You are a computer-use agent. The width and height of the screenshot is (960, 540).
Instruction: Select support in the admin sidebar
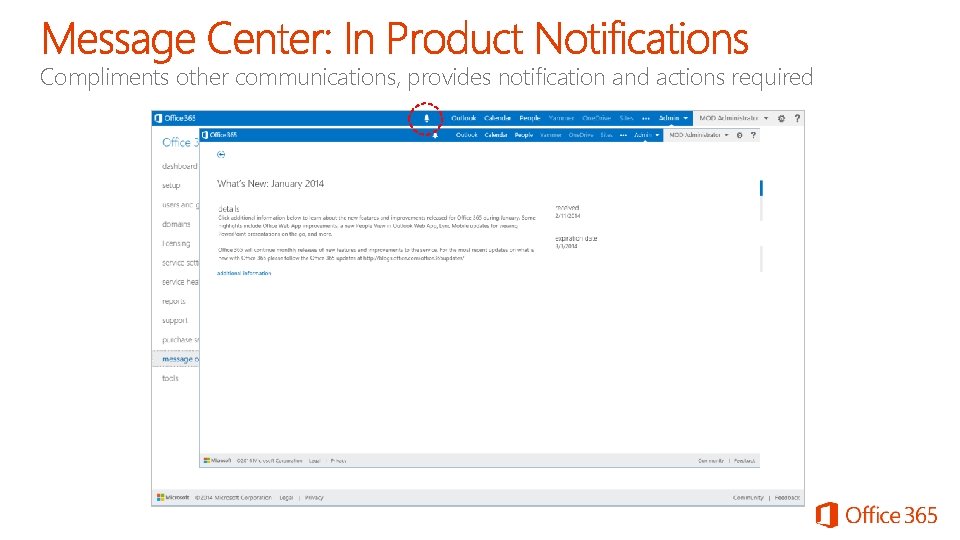point(174,320)
